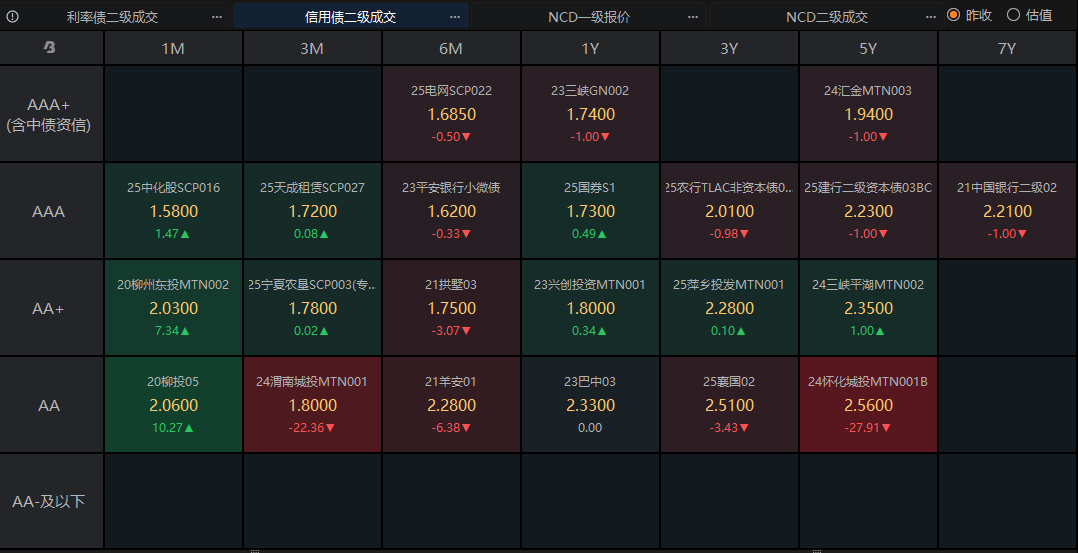This screenshot has width=1078, height=553.
Task: Open the 24怀化城投MTN001B red cell
Action: (868, 405)
